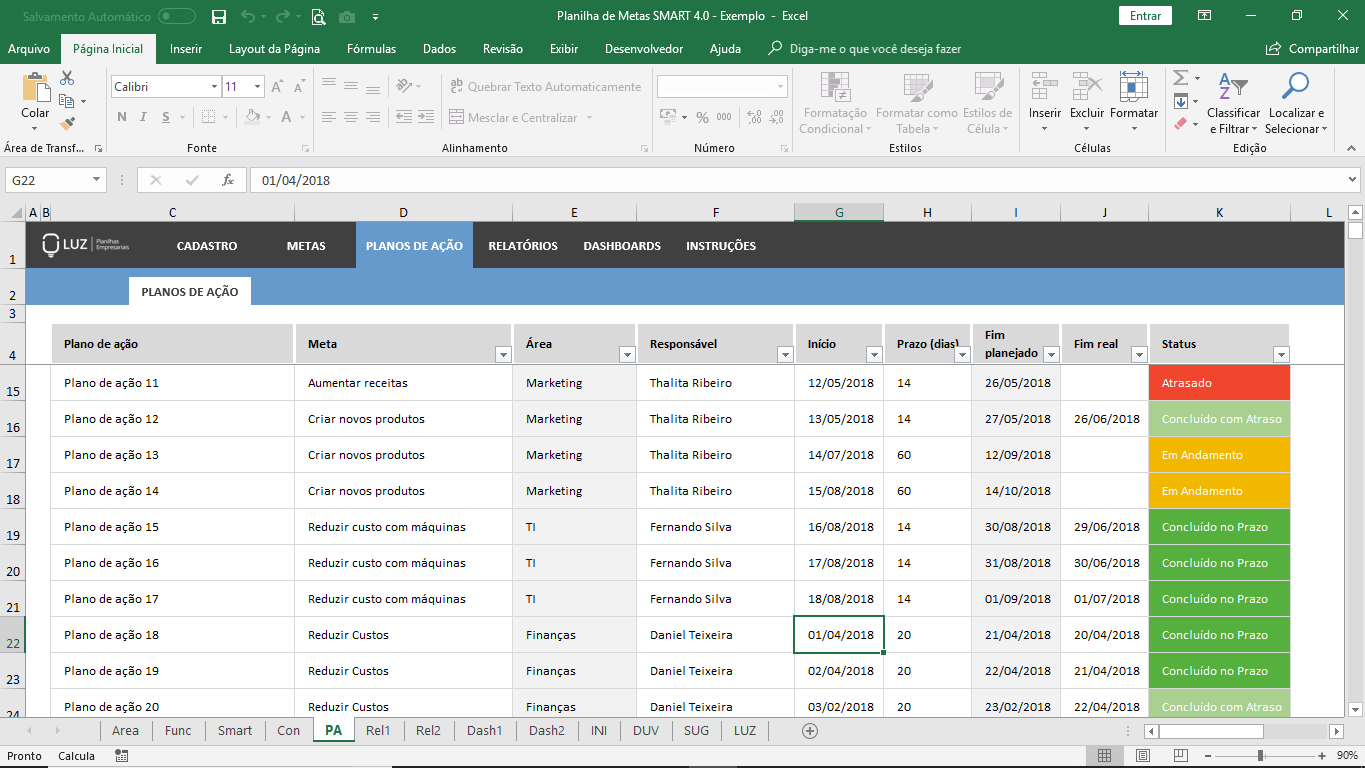
Task: Select the Format Painter brush icon
Action: (x=67, y=124)
